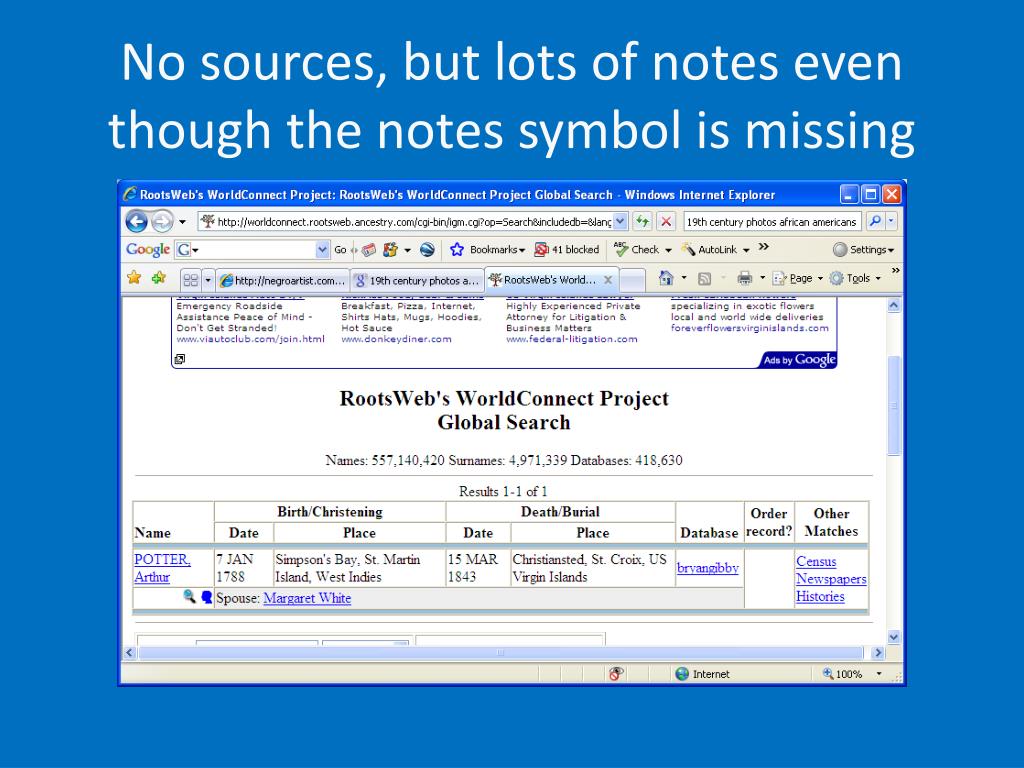
Task: Click the Go button on the Google toolbar
Action: [340, 249]
